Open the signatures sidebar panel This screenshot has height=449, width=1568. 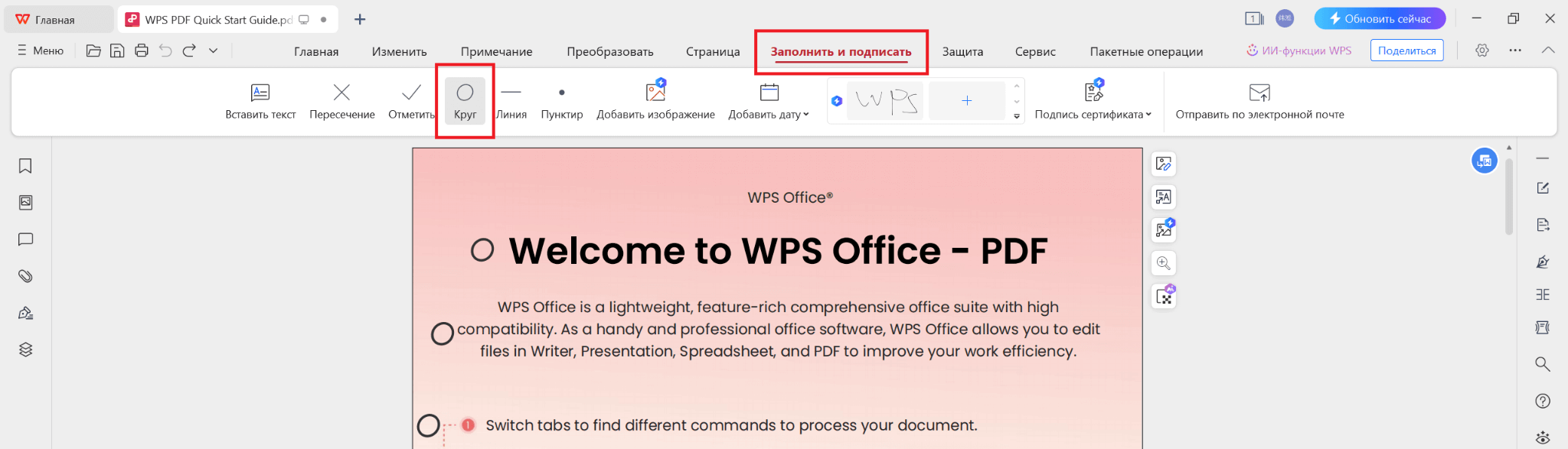(25, 313)
